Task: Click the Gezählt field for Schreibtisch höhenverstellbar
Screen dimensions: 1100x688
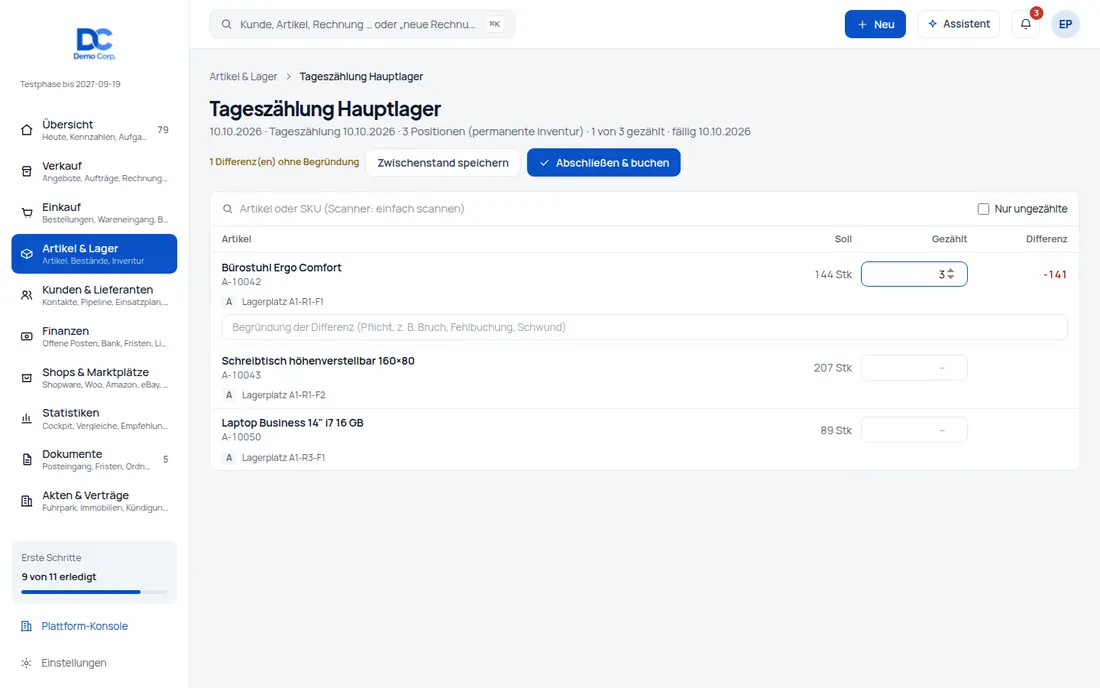Action: (914, 367)
